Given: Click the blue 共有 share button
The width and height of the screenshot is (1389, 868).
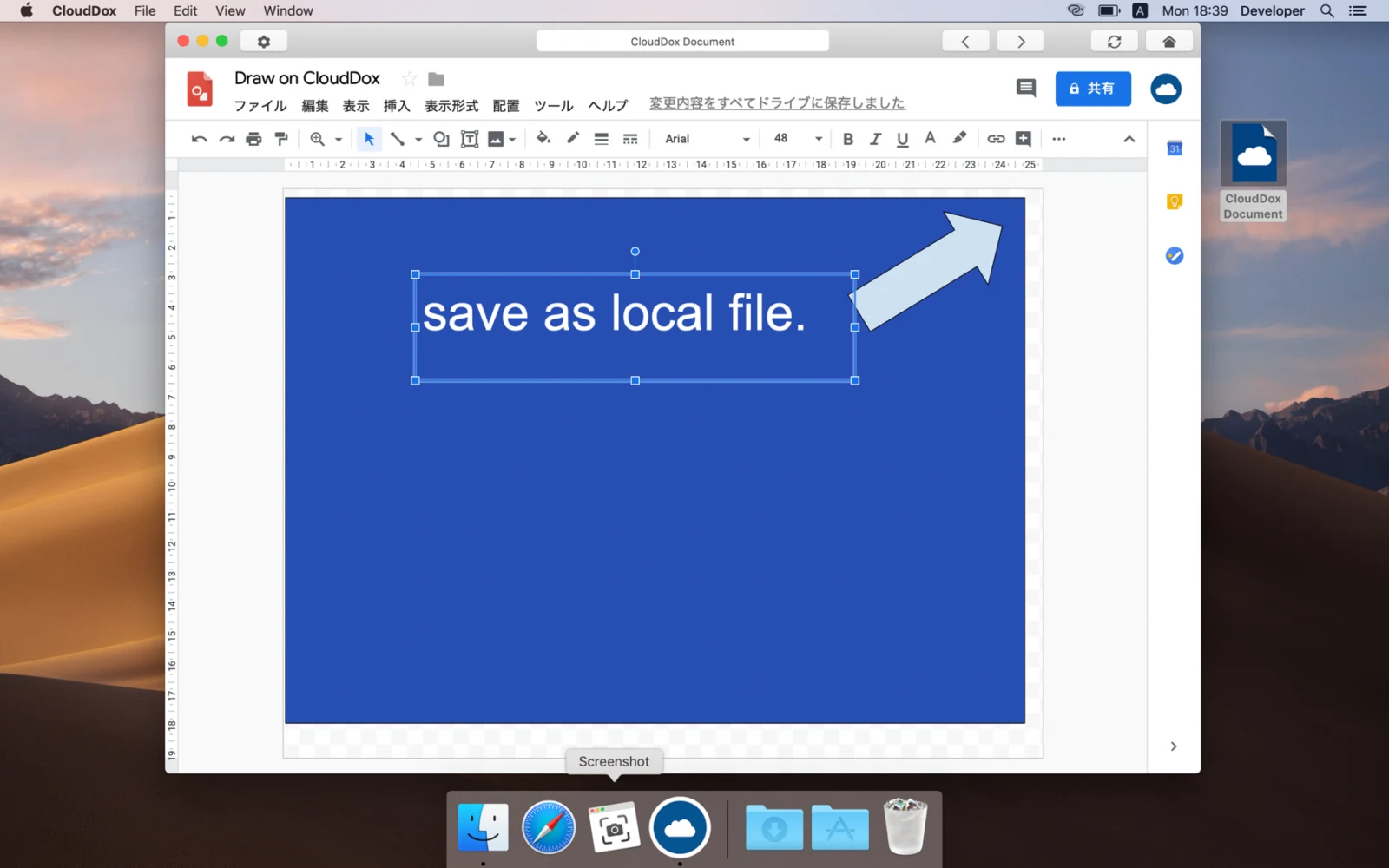Looking at the screenshot, I should click(x=1093, y=89).
